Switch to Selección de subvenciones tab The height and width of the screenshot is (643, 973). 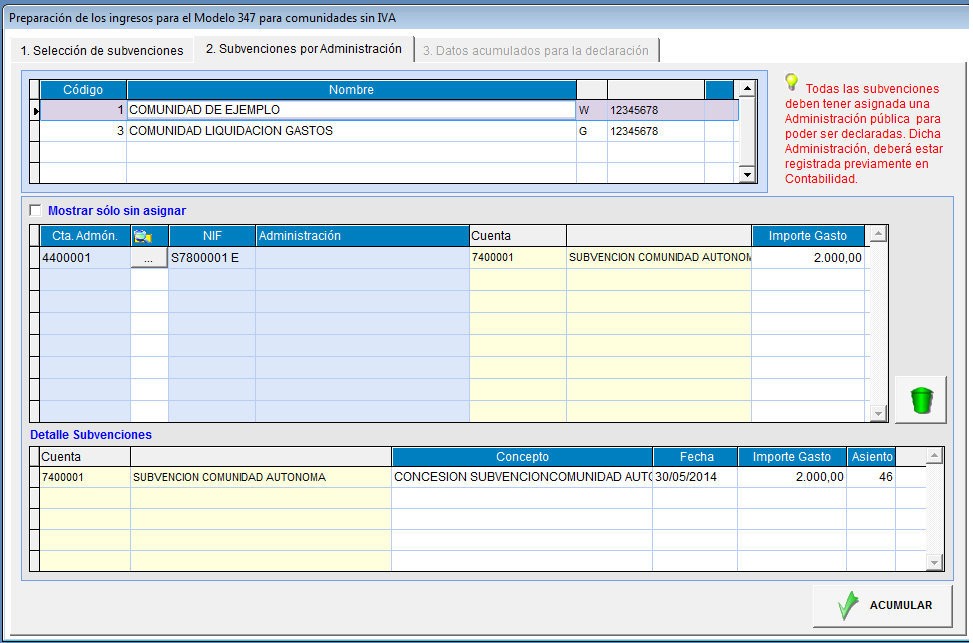tap(101, 50)
